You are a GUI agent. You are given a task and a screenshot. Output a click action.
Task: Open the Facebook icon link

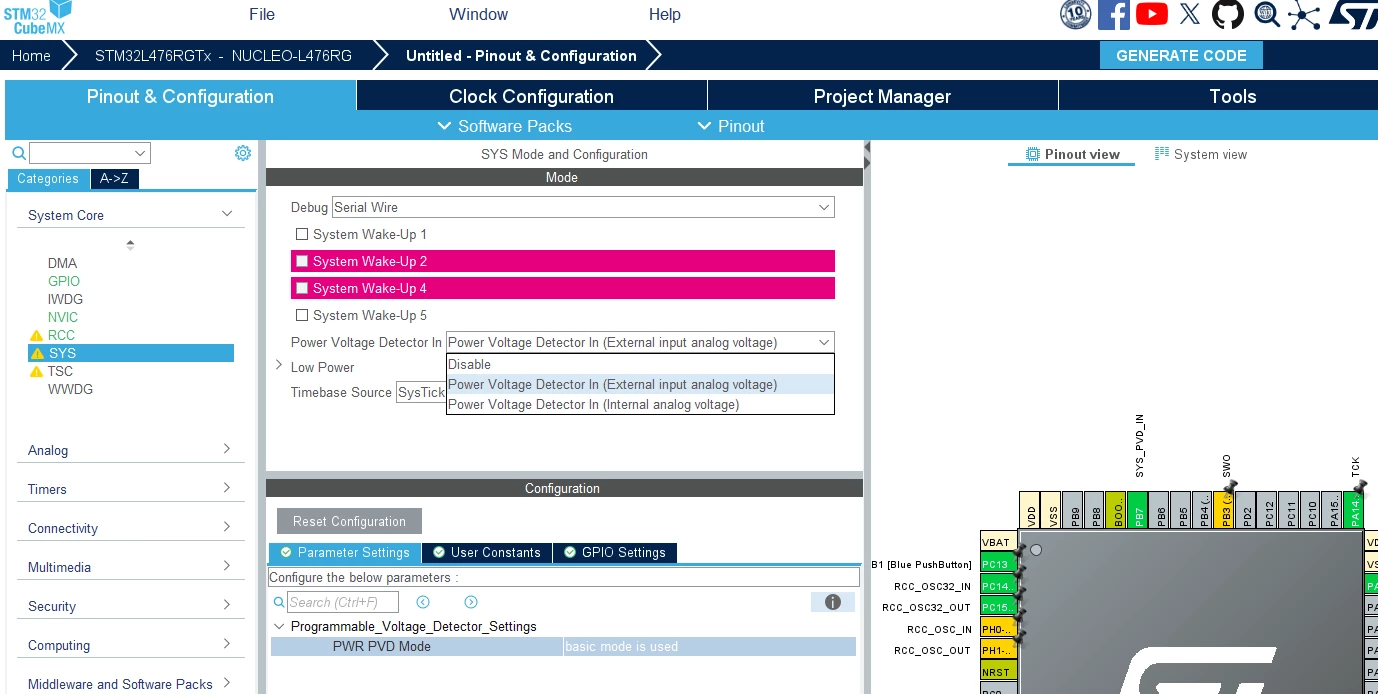pyautogui.click(x=1114, y=14)
